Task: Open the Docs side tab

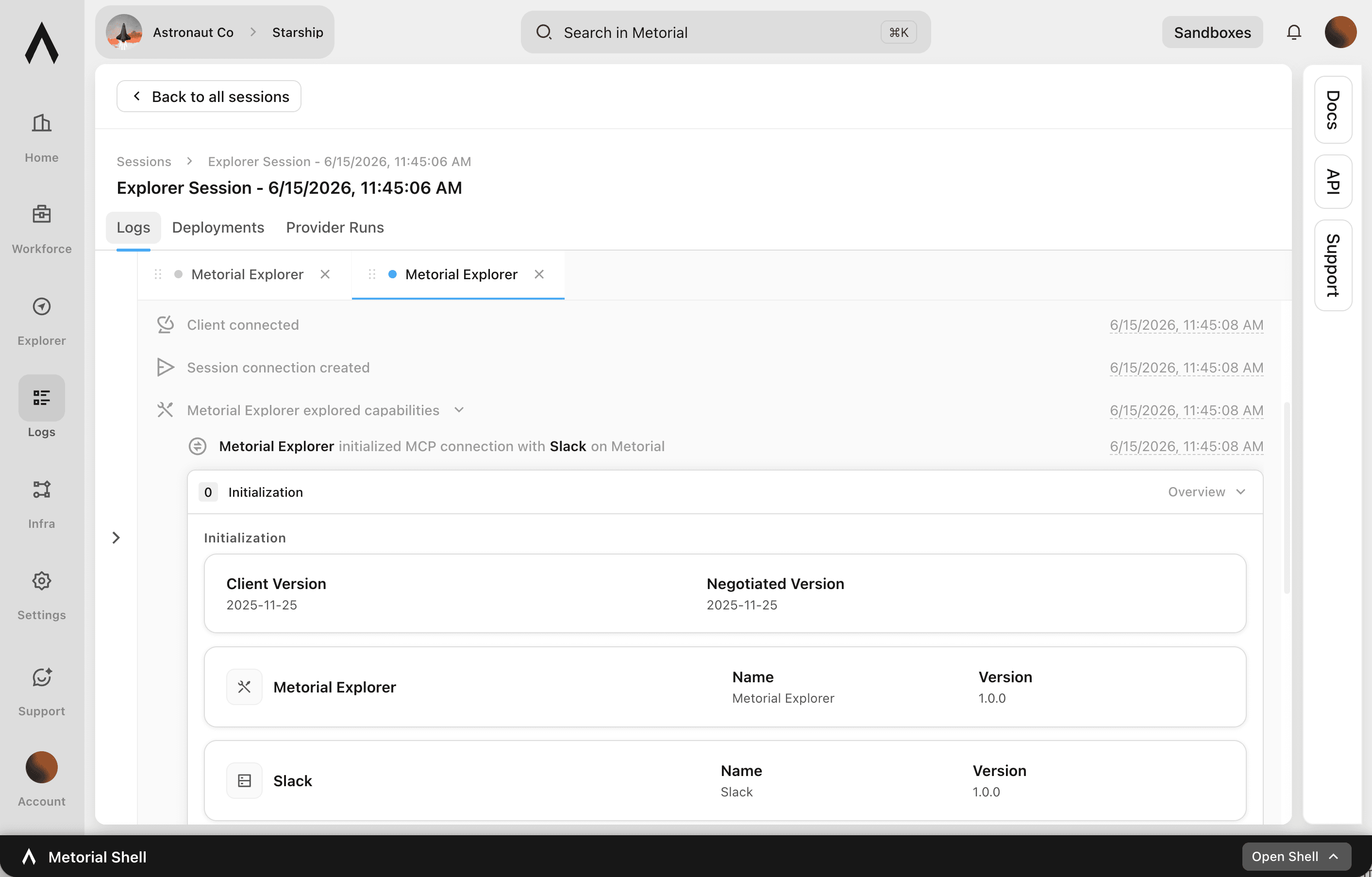Action: [x=1333, y=110]
